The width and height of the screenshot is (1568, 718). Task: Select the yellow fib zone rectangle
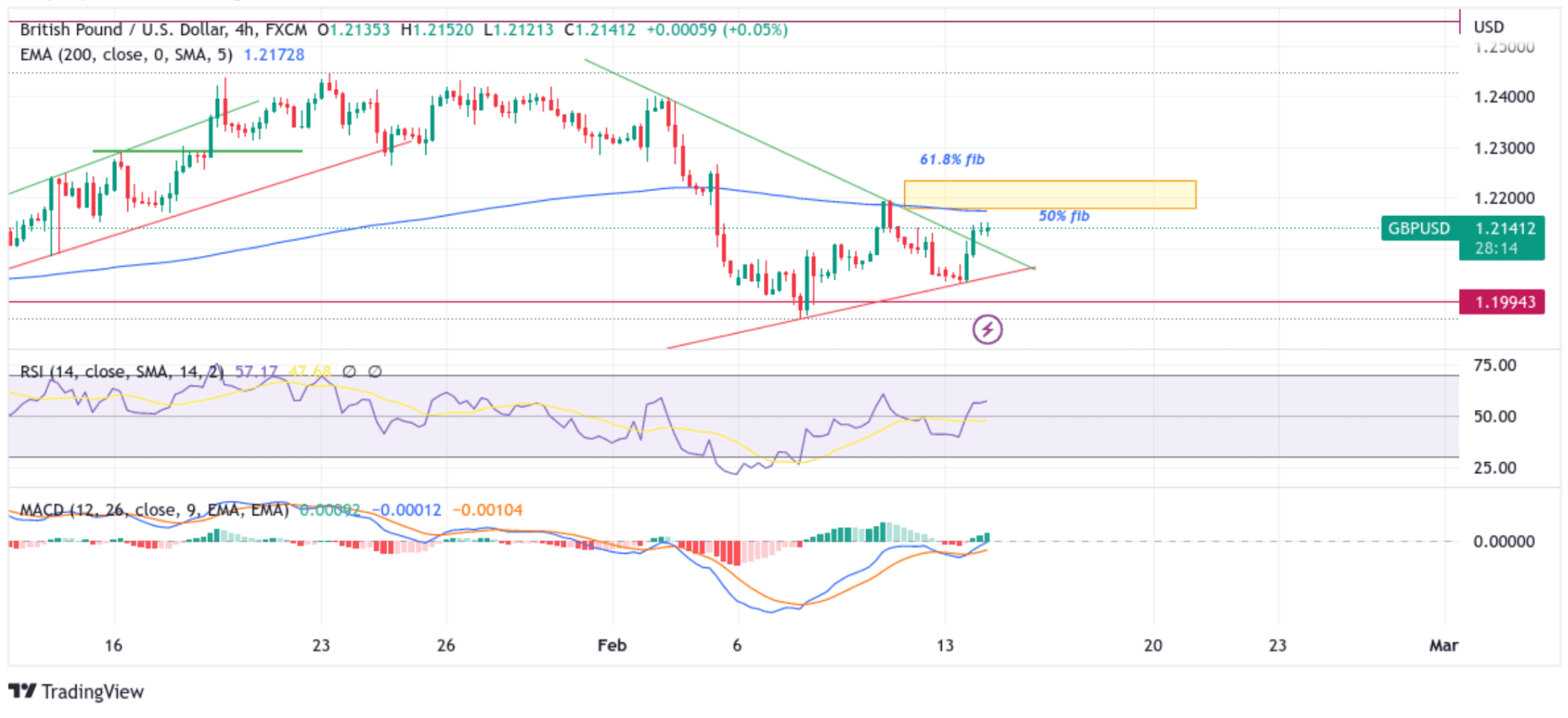coord(1050,194)
